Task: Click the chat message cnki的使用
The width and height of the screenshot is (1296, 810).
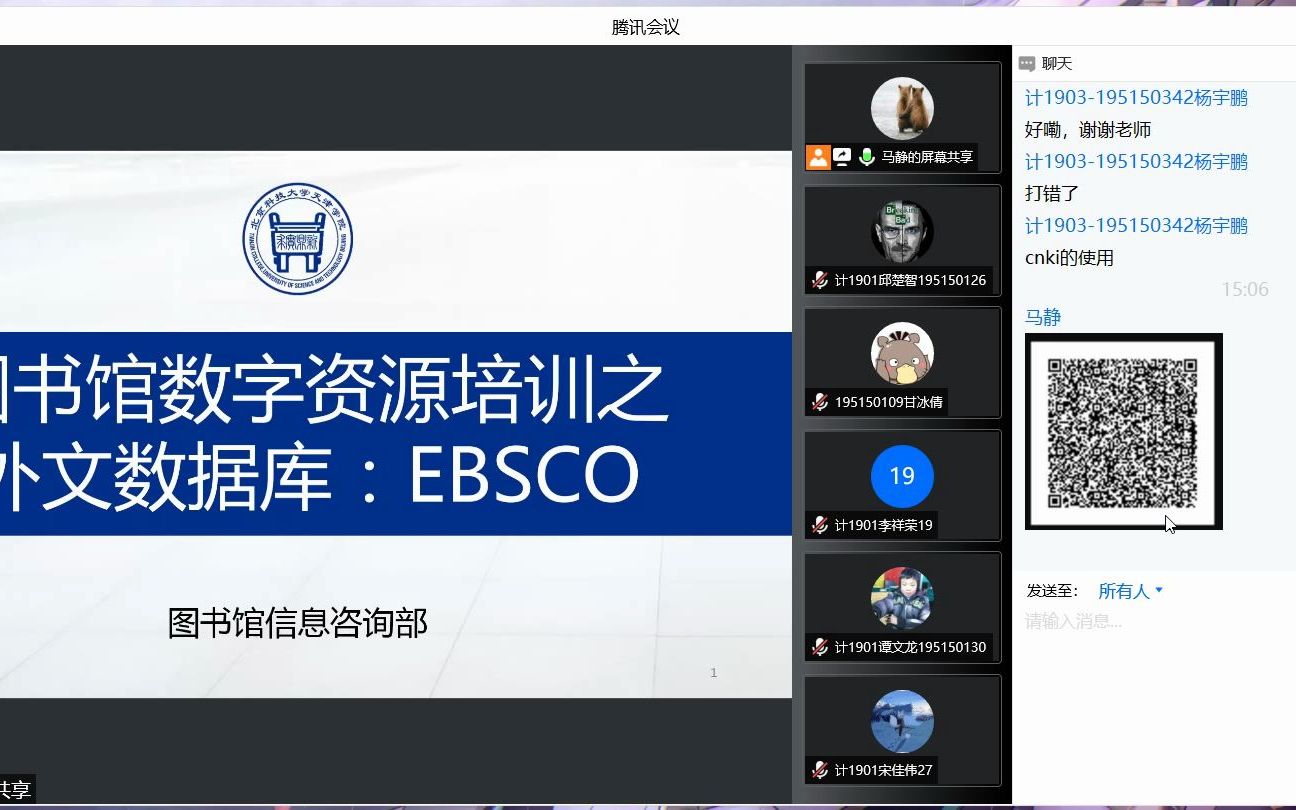Action: [x=1069, y=258]
